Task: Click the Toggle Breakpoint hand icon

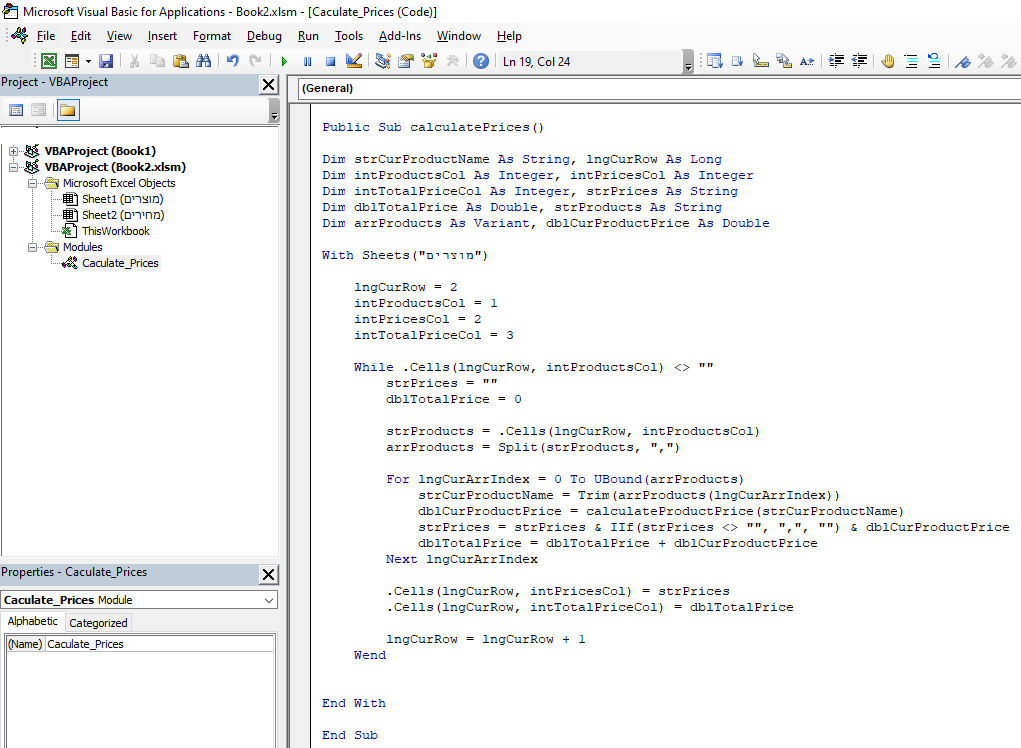Action: click(887, 61)
